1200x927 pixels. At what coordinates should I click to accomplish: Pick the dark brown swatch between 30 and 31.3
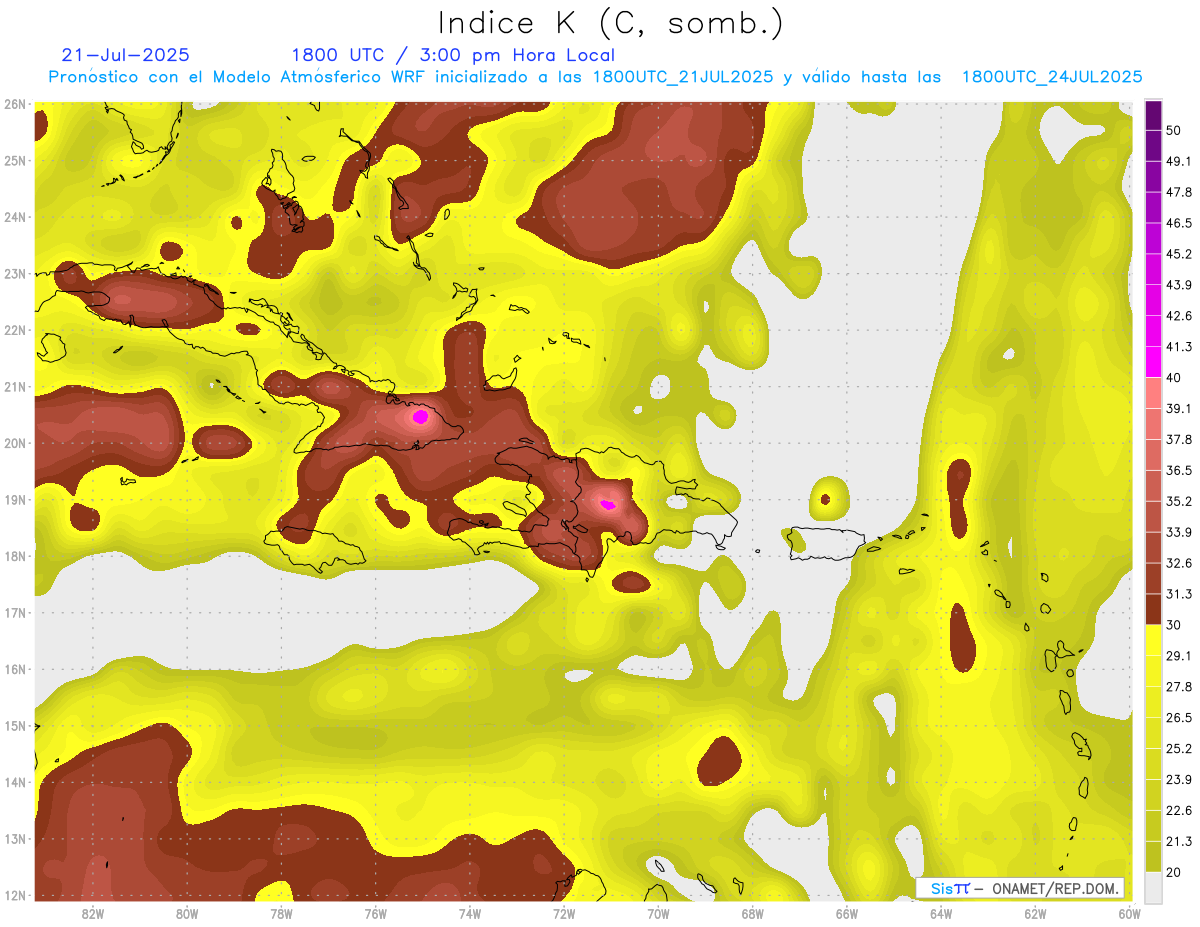tap(1153, 609)
